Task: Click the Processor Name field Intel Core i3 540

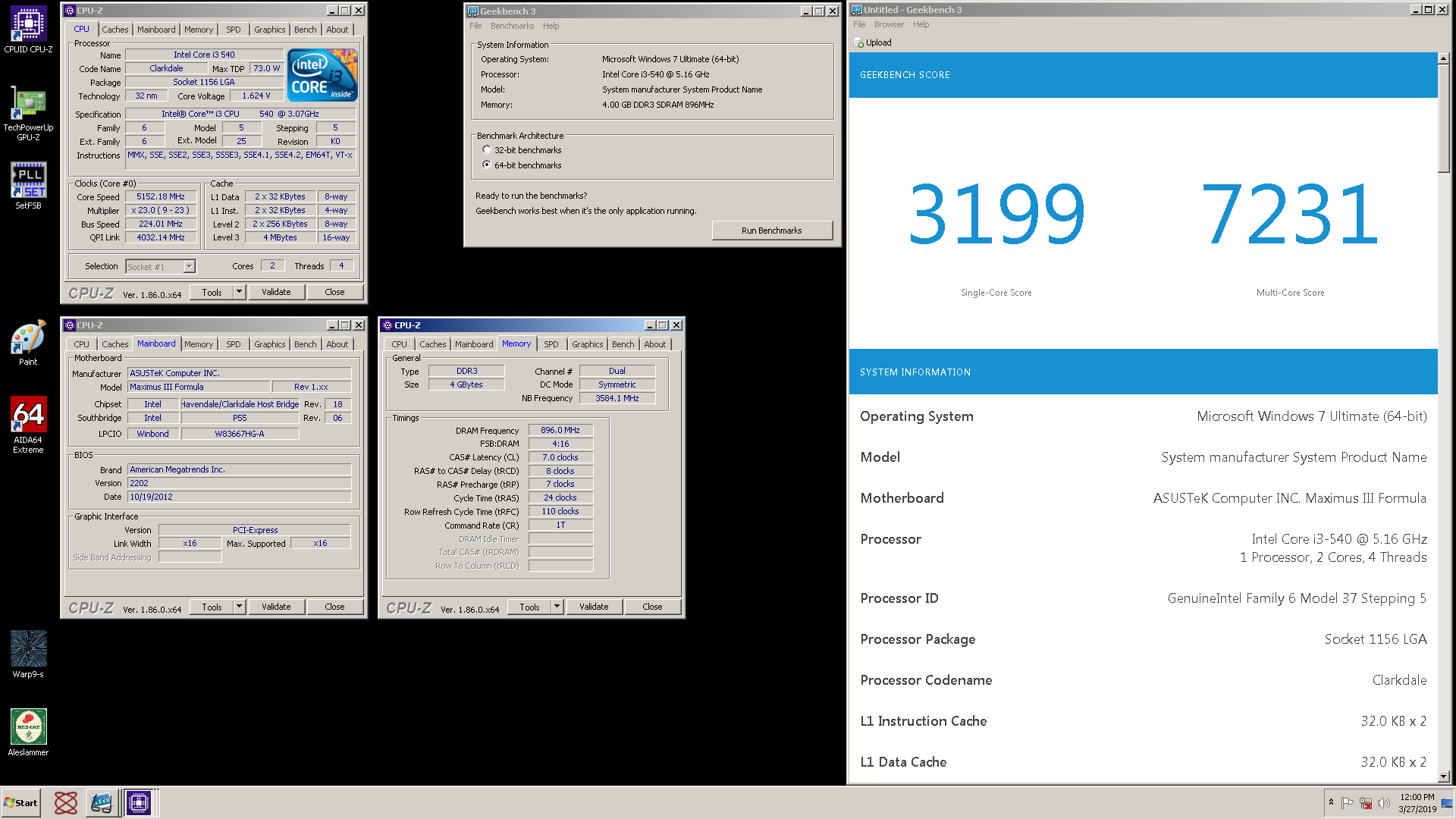Action: pyautogui.click(x=204, y=55)
